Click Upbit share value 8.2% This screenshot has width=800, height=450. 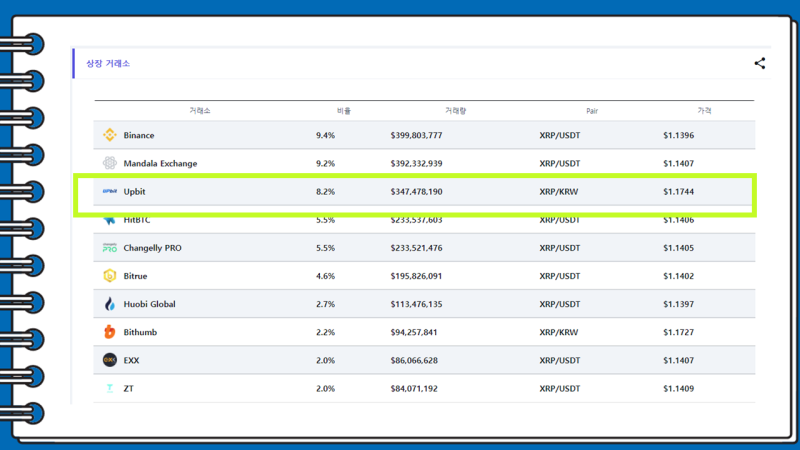tap(326, 192)
